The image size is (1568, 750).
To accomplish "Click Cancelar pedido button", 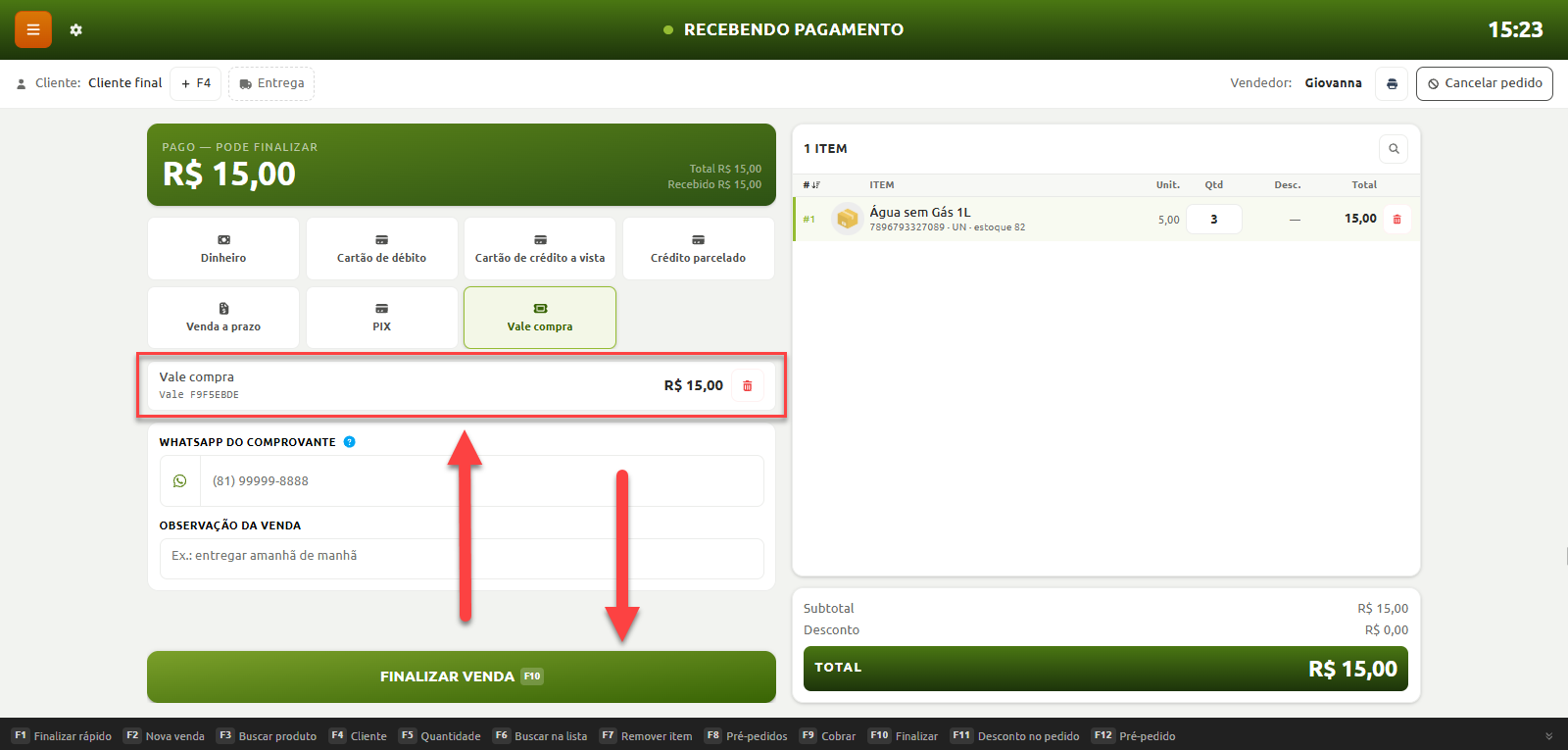I will [1485, 83].
